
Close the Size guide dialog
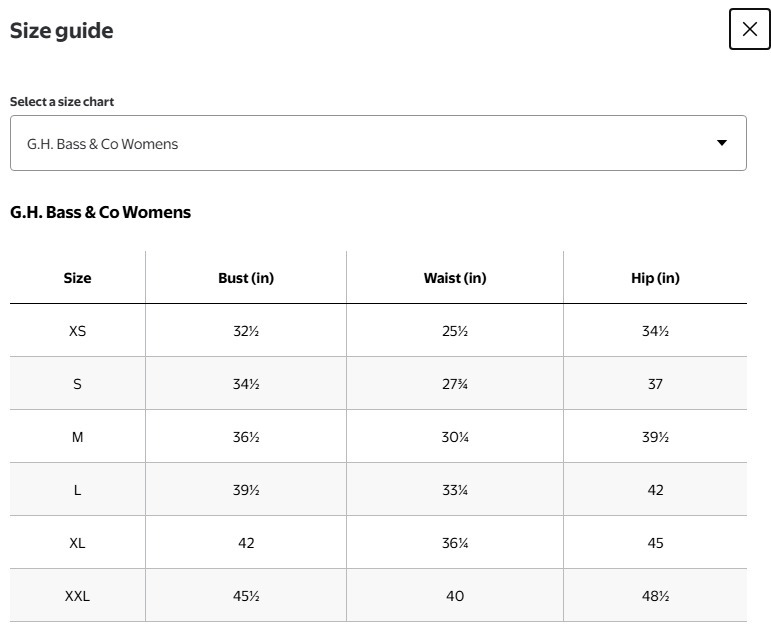pyautogui.click(x=749, y=29)
